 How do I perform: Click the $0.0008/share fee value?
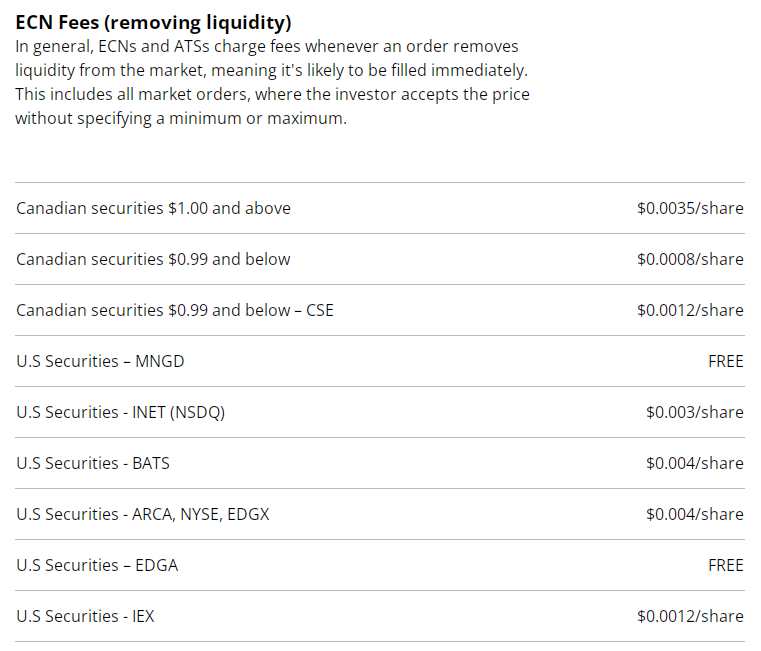690,259
